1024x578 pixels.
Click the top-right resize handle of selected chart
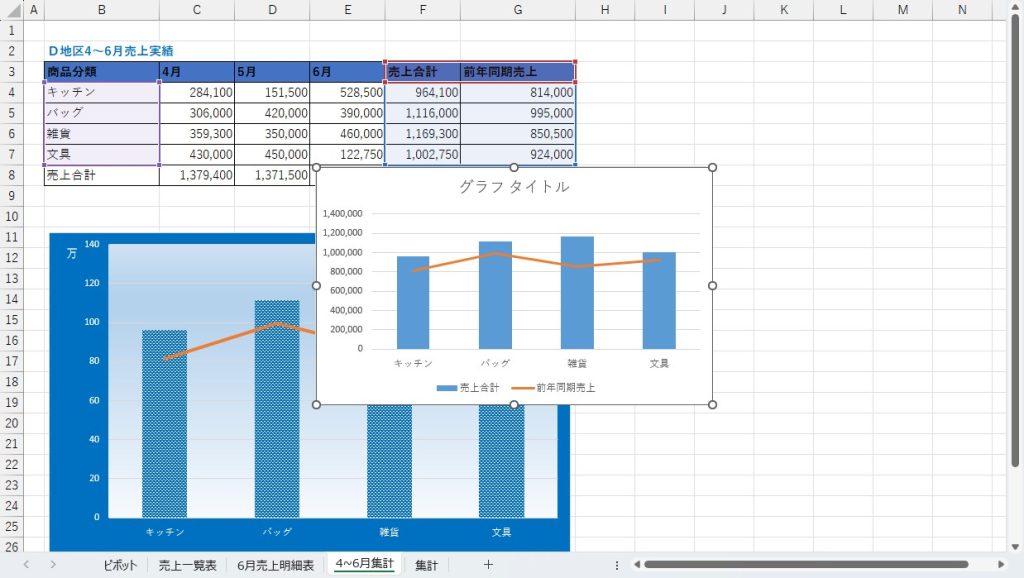click(712, 168)
